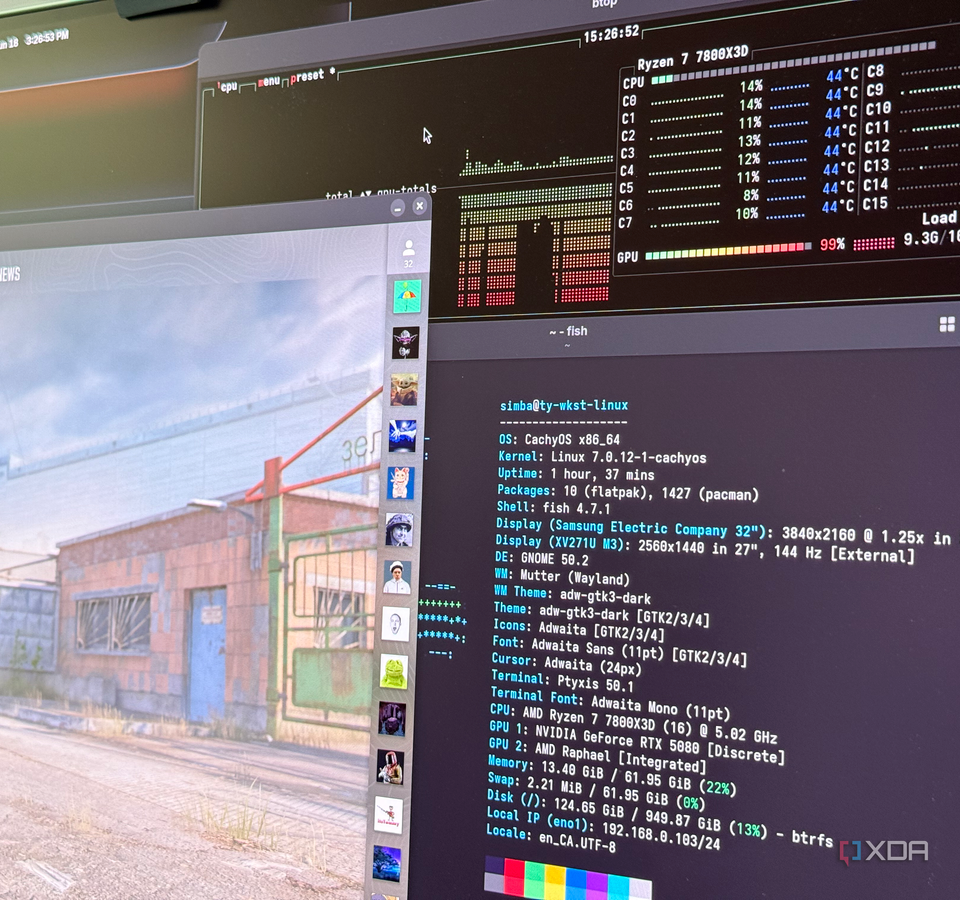
Task: Click the btop 'cpu' toggle label
Action: coord(228,86)
